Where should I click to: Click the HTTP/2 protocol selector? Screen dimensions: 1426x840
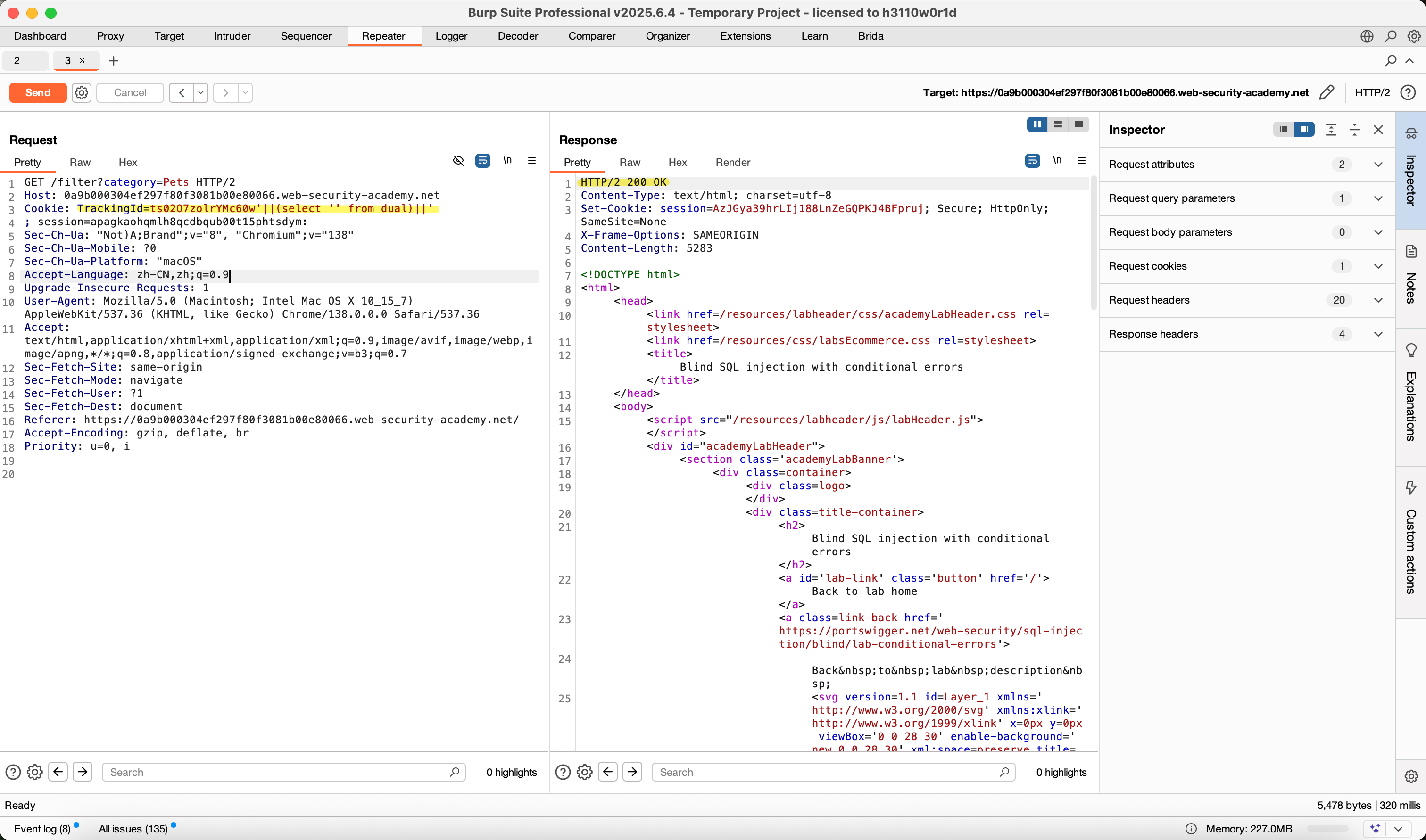1372,92
